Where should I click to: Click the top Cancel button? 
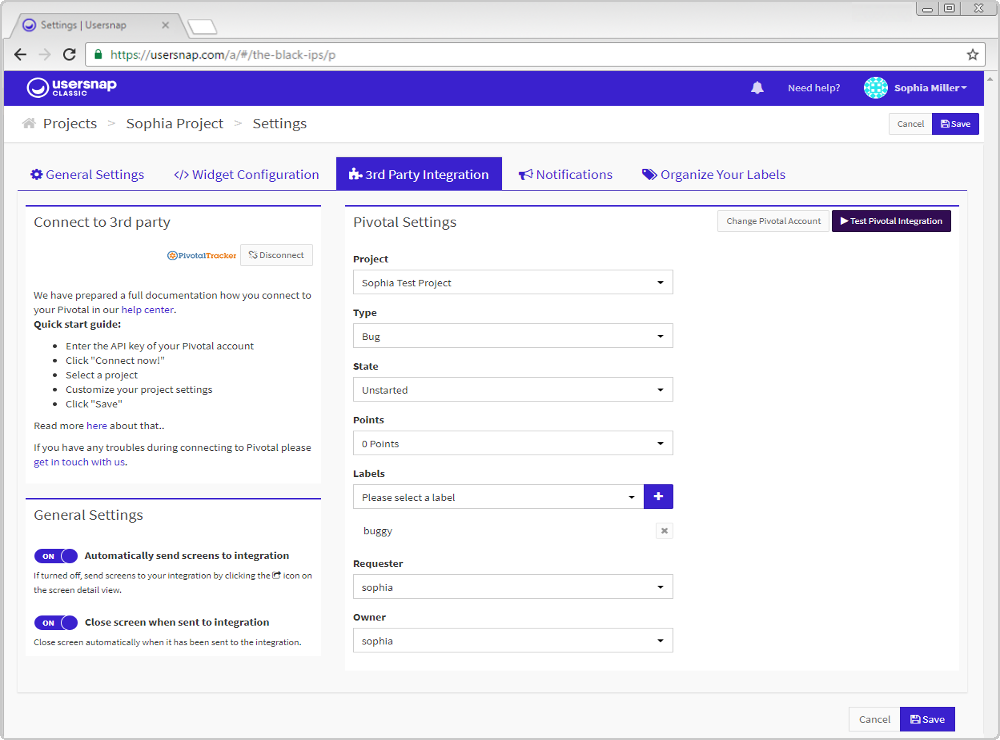[910, 124]
